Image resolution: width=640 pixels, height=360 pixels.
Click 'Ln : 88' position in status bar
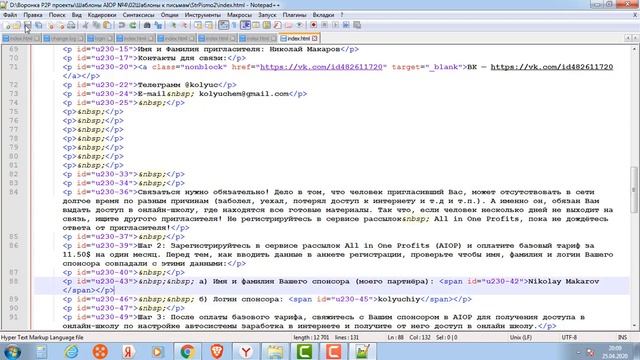click(x=396, y=338)
